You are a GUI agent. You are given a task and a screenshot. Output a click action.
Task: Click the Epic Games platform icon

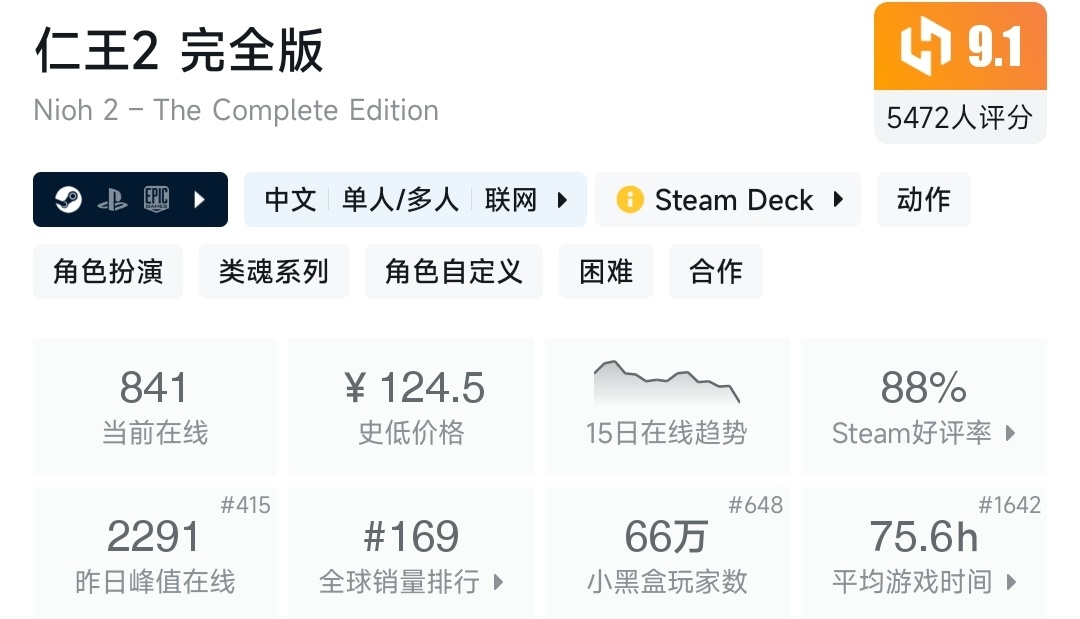point(156,199)
